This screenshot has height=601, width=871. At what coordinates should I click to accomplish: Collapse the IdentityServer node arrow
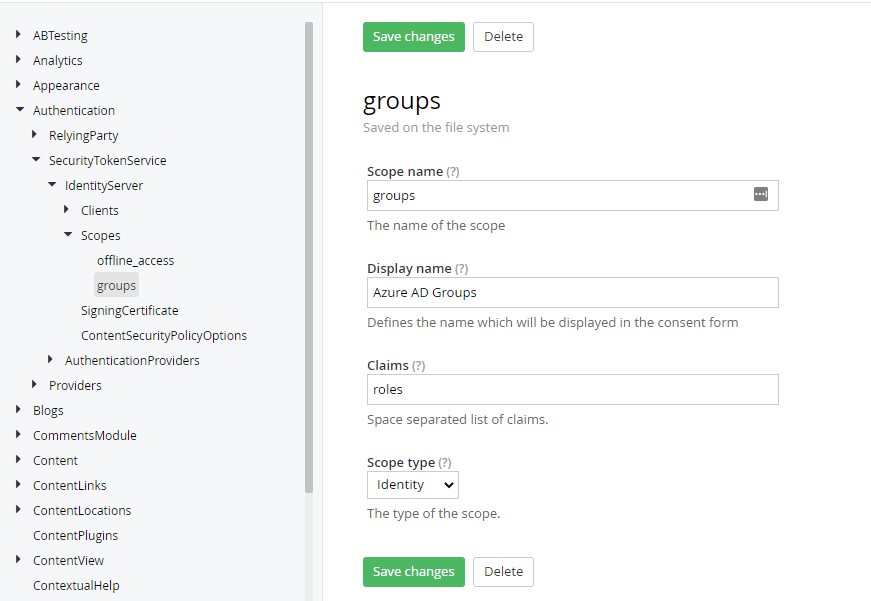(x=52, y=184)
